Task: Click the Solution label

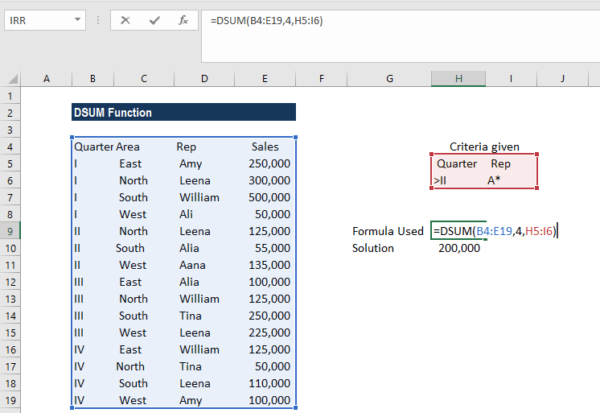Action: click(x=373, y=248)
